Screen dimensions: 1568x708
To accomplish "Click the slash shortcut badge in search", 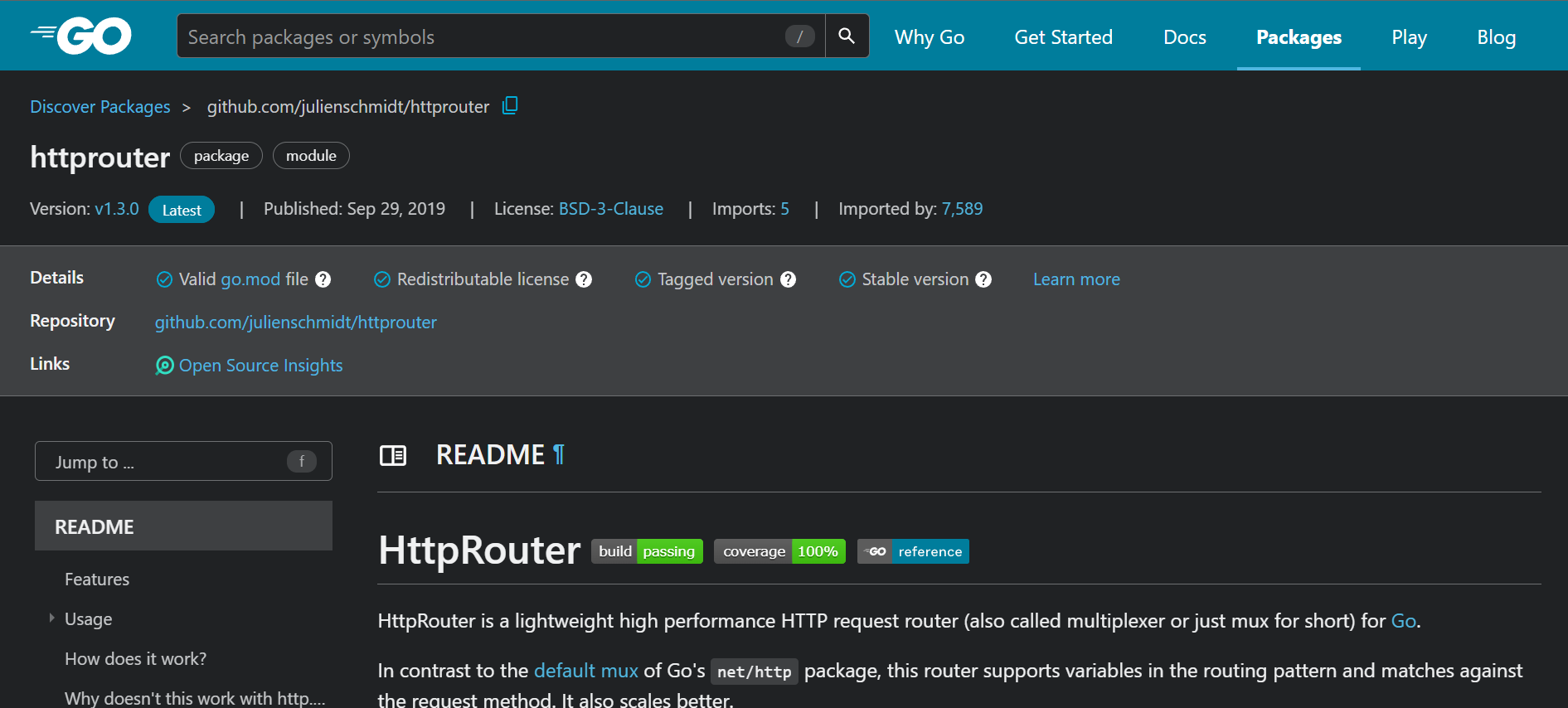I will point(799,36).
